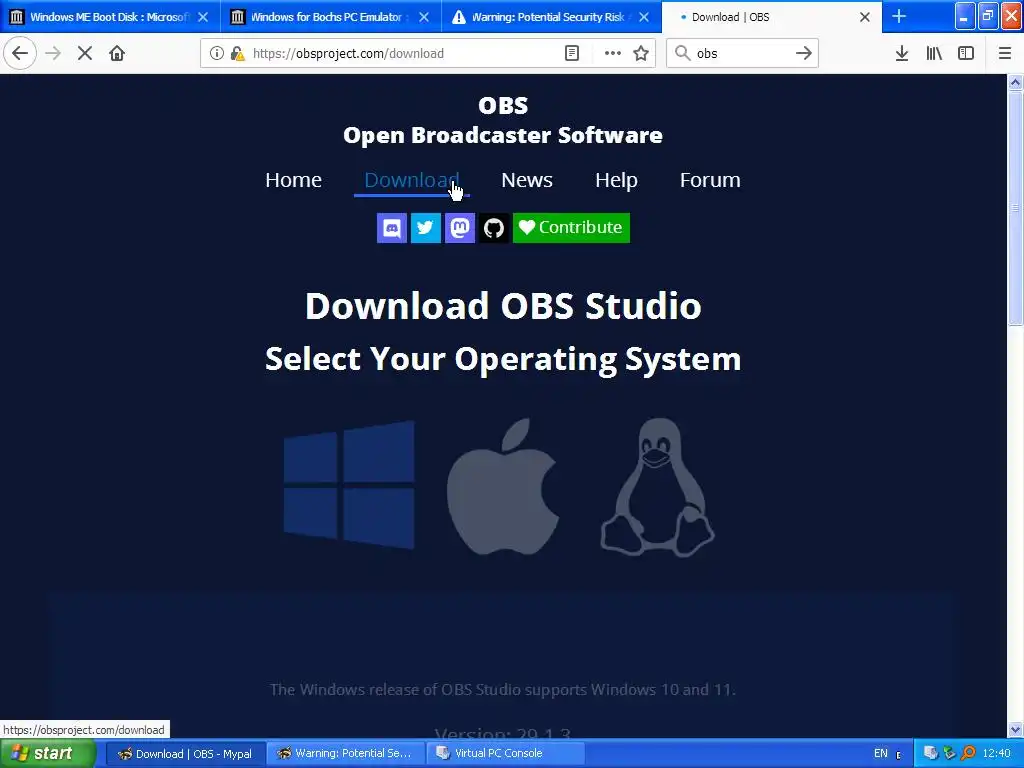This screenshot has width=1024, height=768.
Task: Toggle the sidebar icon
Action: click(966, 53)
